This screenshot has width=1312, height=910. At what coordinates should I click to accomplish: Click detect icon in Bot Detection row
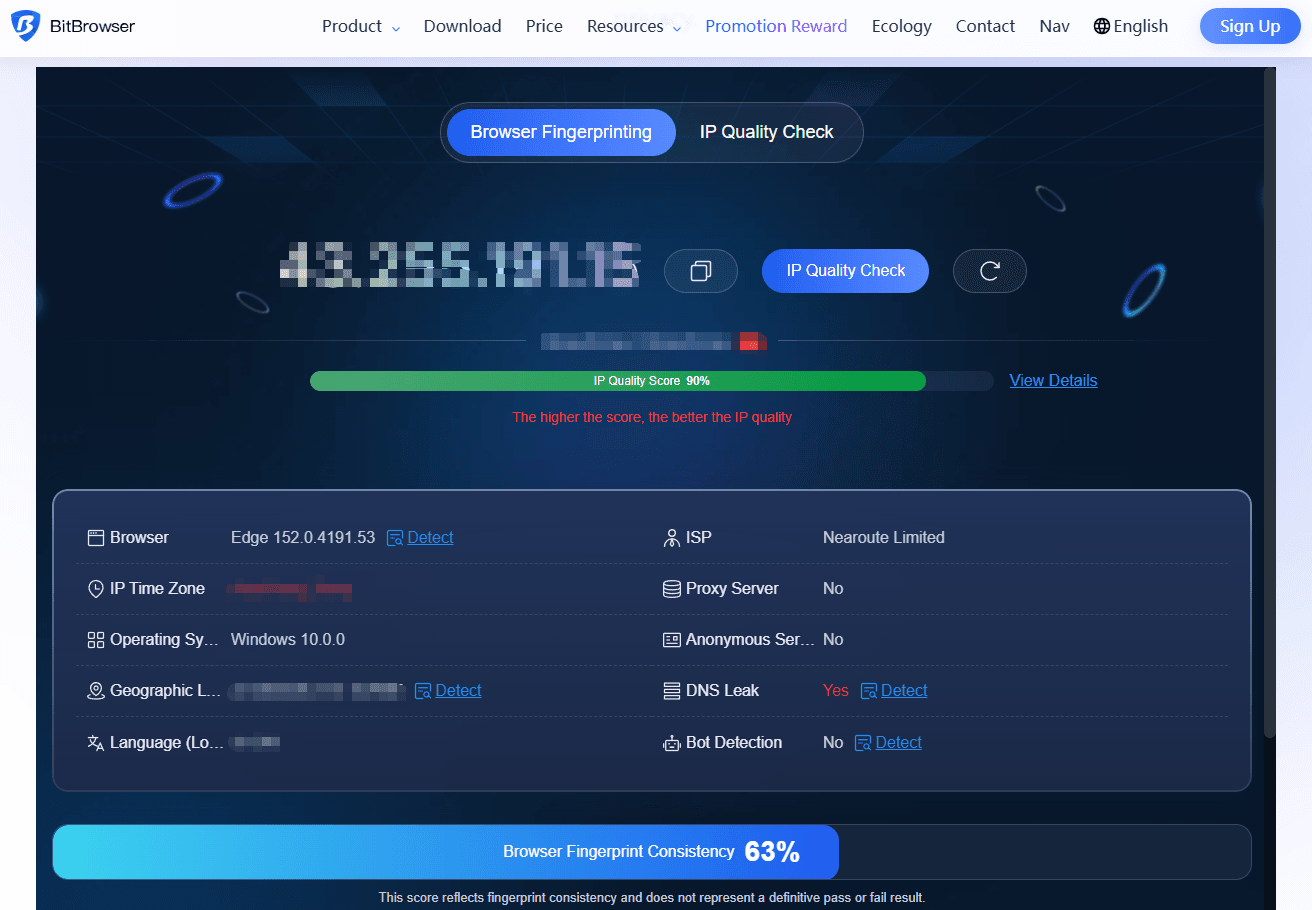pos(863,743)
